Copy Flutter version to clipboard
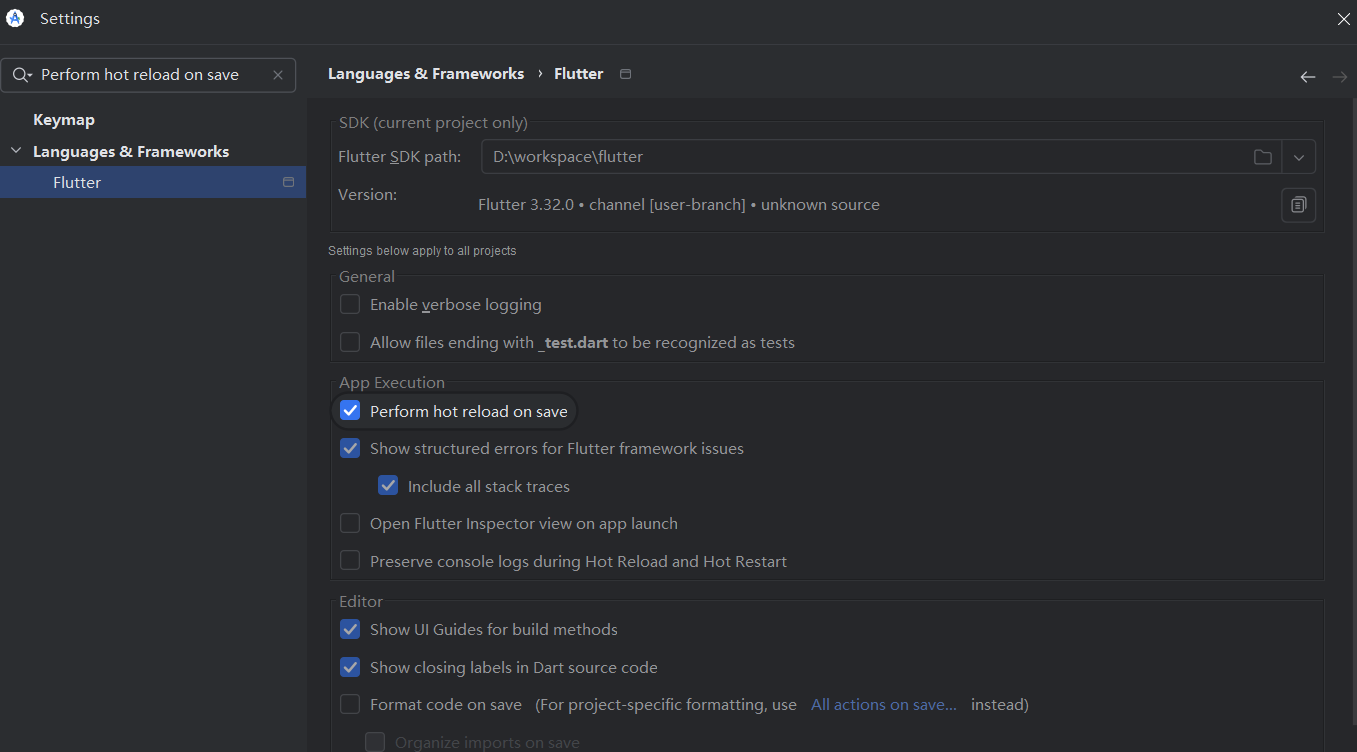 tap(1298, 205)
